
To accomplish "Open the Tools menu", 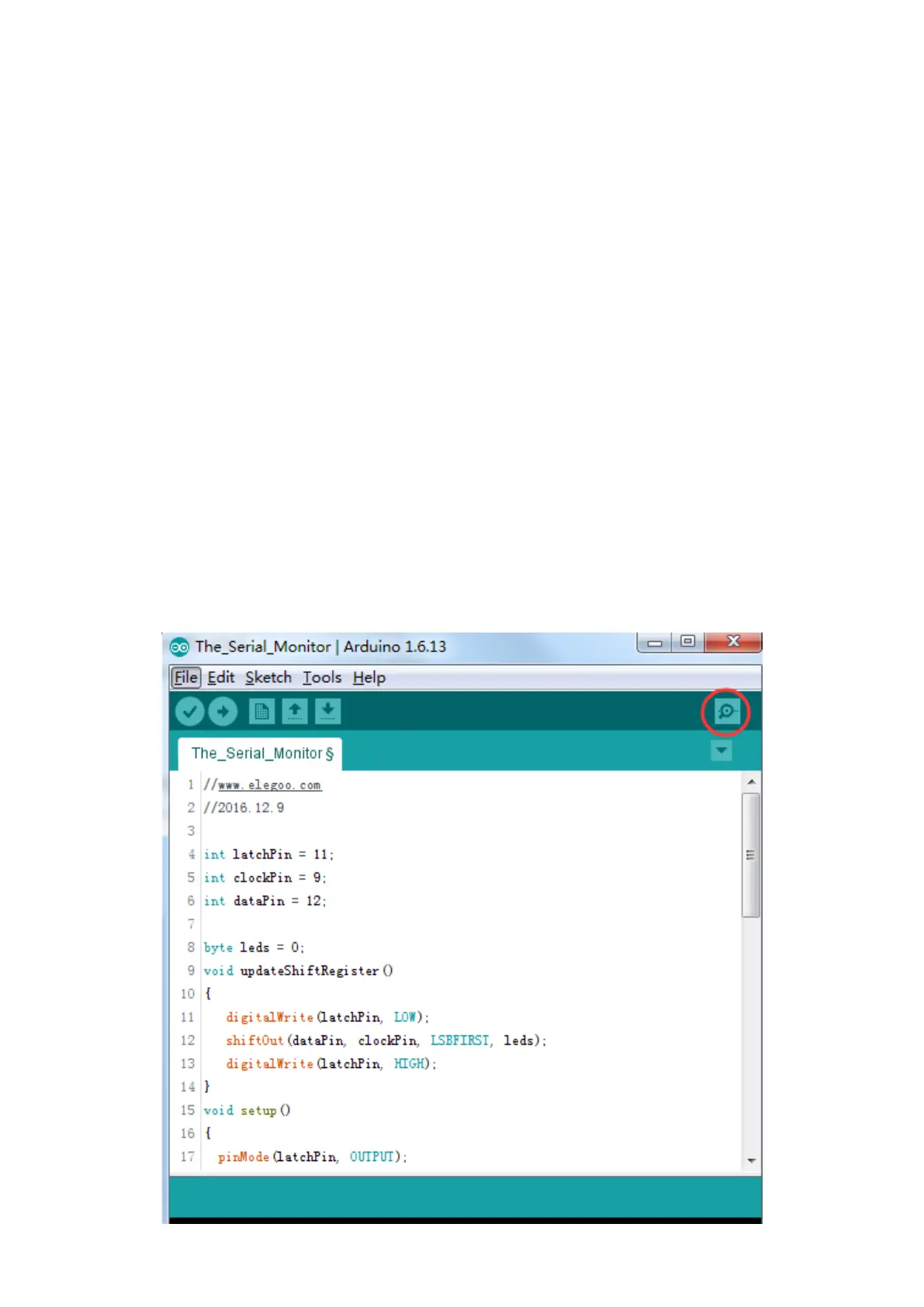I will click(322, 678).
